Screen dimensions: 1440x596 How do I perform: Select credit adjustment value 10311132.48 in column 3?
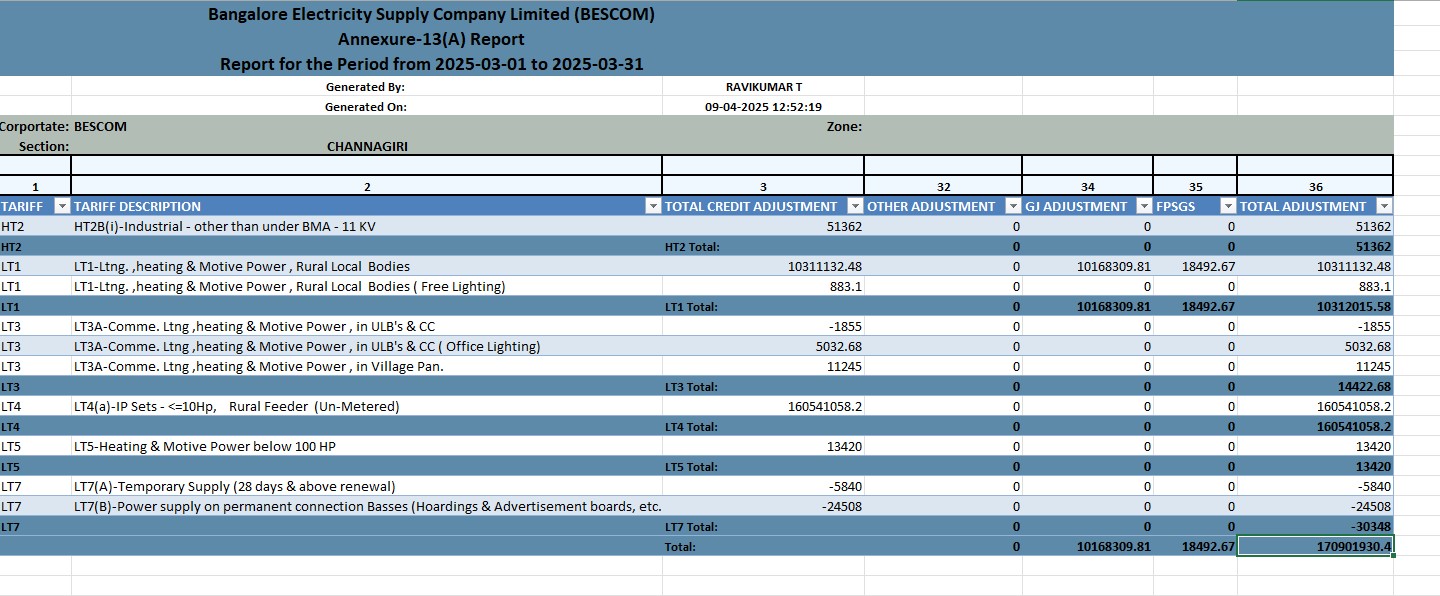tap(763, 266)
